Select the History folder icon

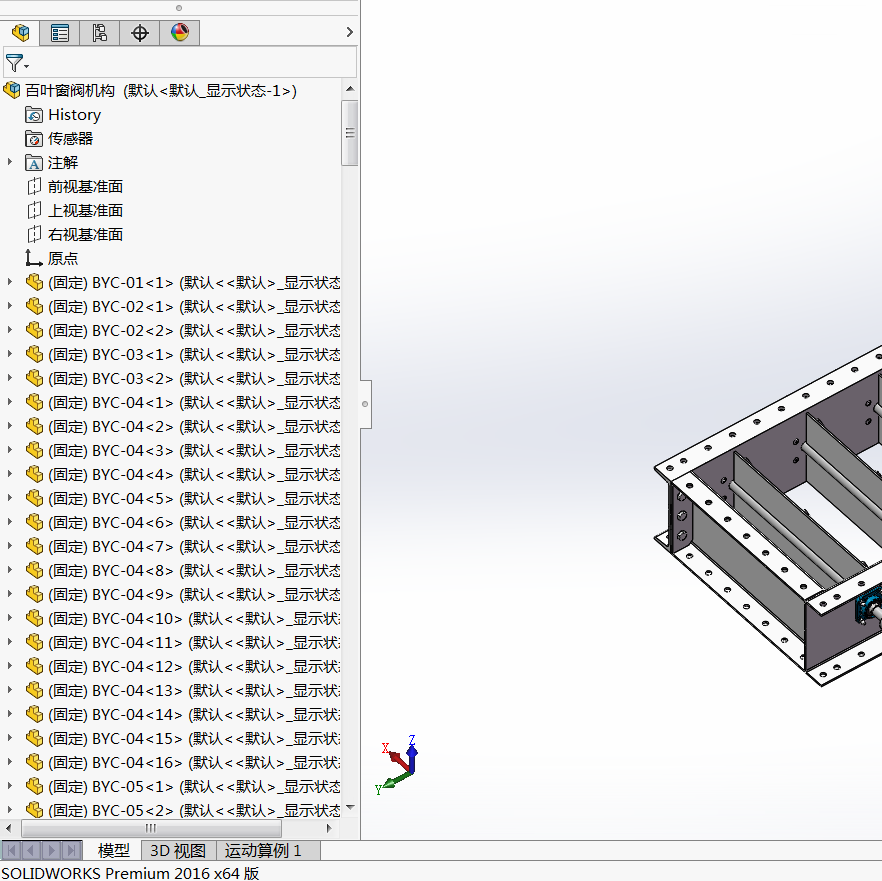(34, 115)
